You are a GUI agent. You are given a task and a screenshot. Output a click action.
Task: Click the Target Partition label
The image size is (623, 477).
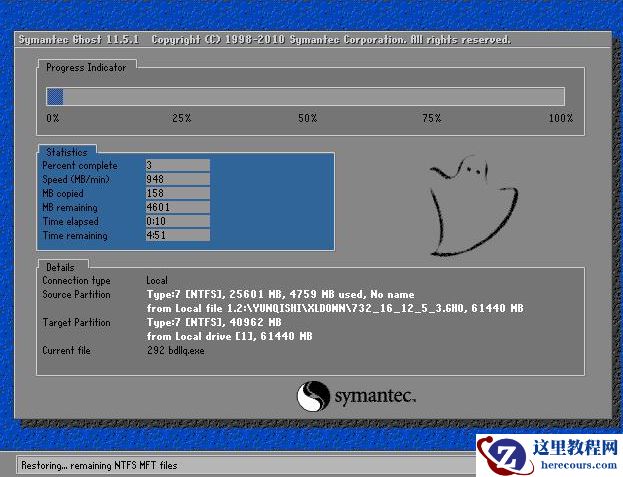[76, 323]
